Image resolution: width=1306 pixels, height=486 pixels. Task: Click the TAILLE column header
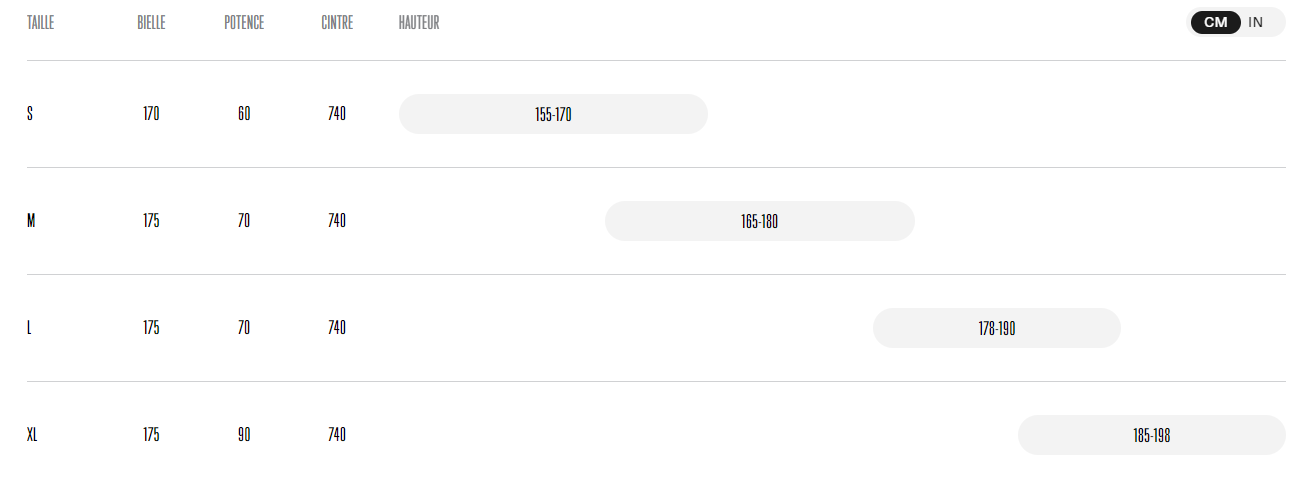[40, 23]
